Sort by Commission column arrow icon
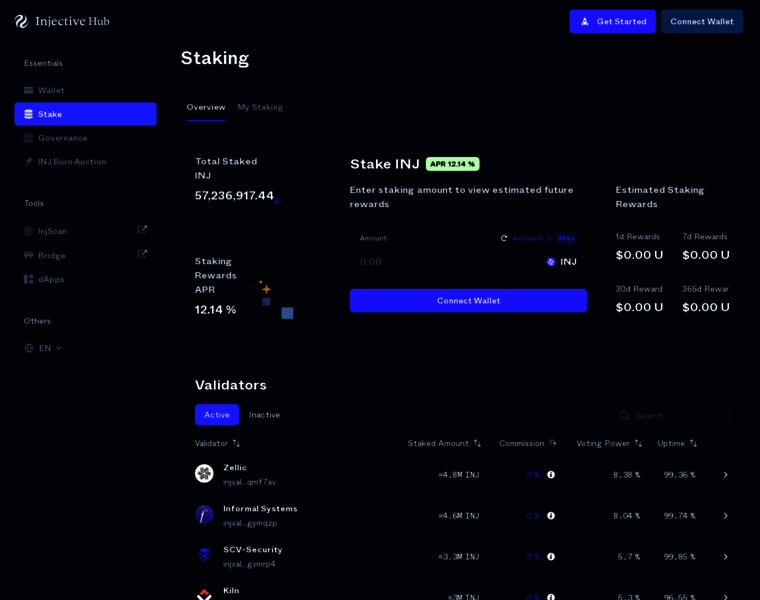This screenshot has height=600, width=760. (553, 443)
